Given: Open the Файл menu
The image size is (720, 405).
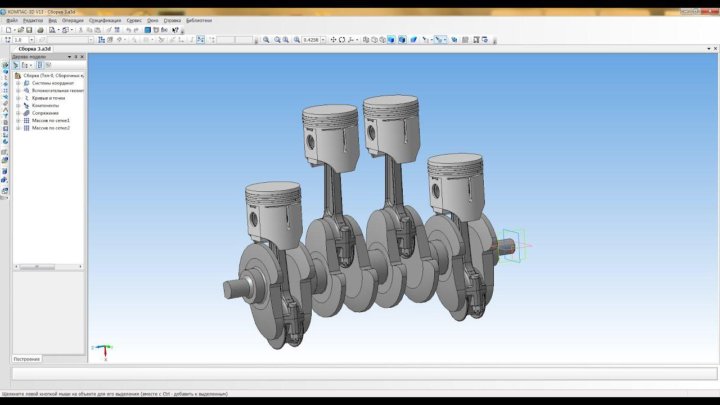Looking at the screenshot, I should pyautogui.click(x=12, y=20).
